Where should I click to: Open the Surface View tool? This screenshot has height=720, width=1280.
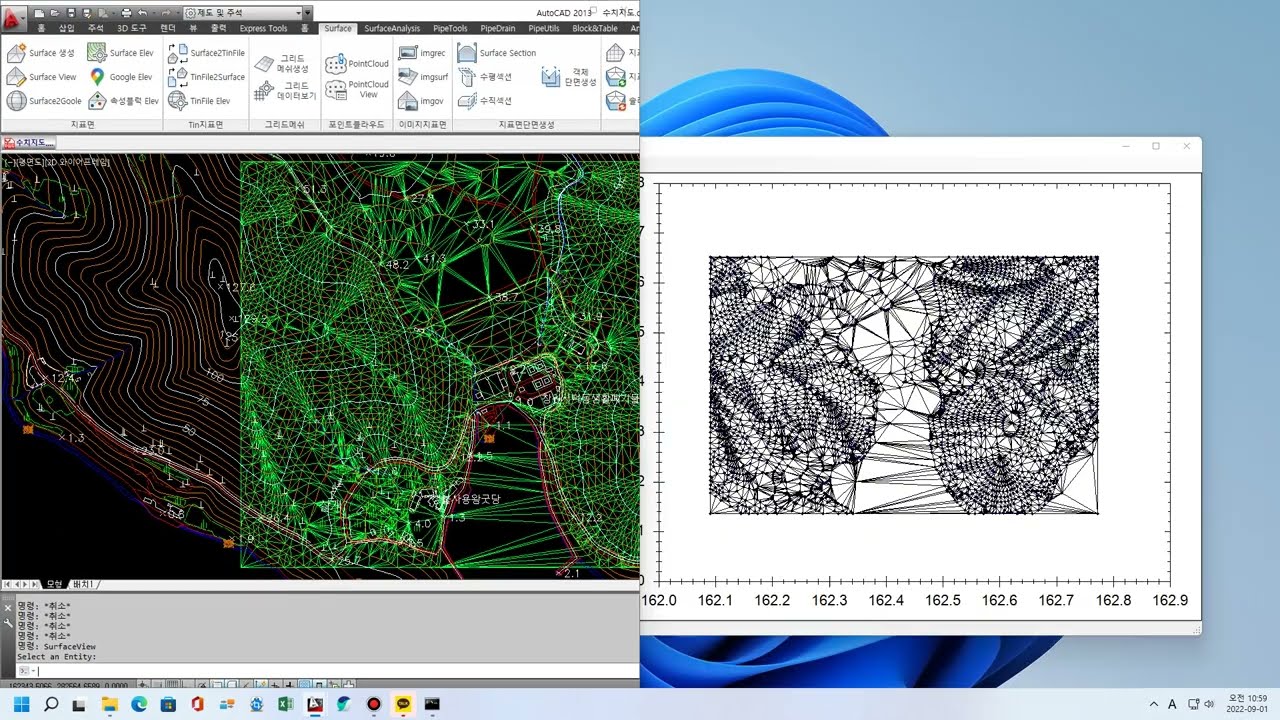[16, 77]
